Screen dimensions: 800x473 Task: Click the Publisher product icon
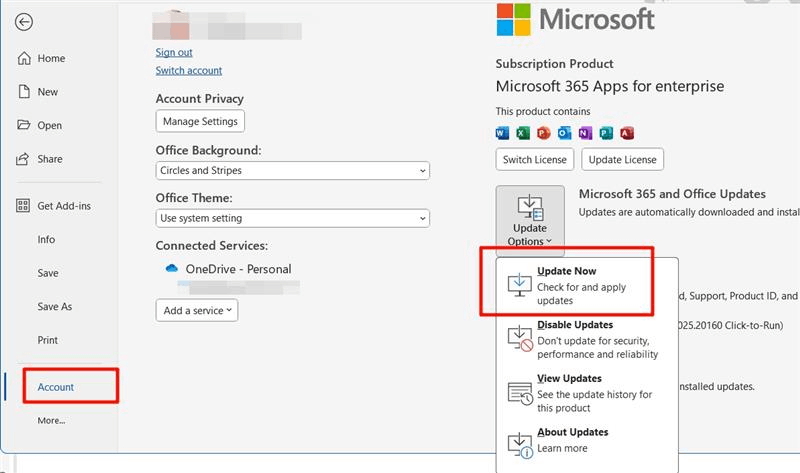coord(606,133)
